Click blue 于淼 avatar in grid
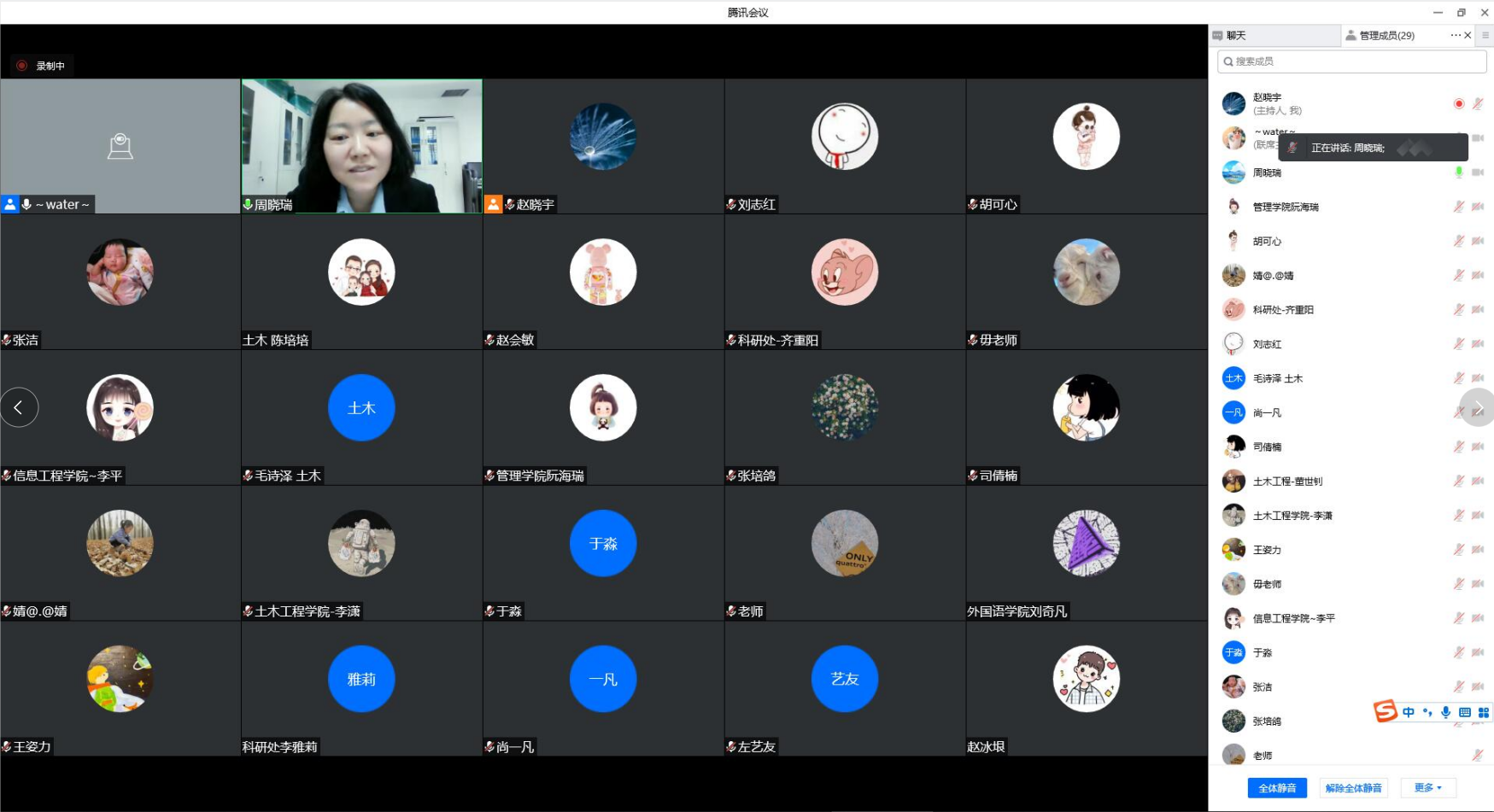Viewport: 1494px width, 812px height. click(603, 543)
